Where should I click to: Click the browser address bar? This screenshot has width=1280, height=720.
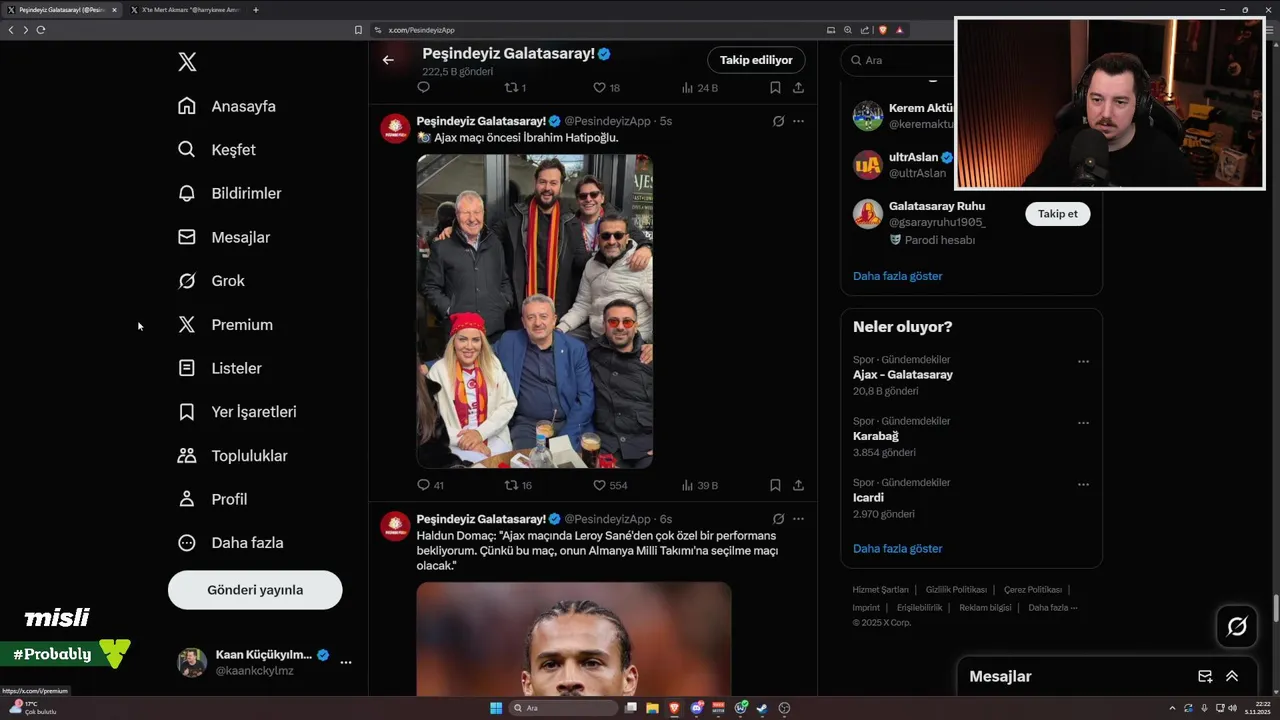click(x=600, y=30)
